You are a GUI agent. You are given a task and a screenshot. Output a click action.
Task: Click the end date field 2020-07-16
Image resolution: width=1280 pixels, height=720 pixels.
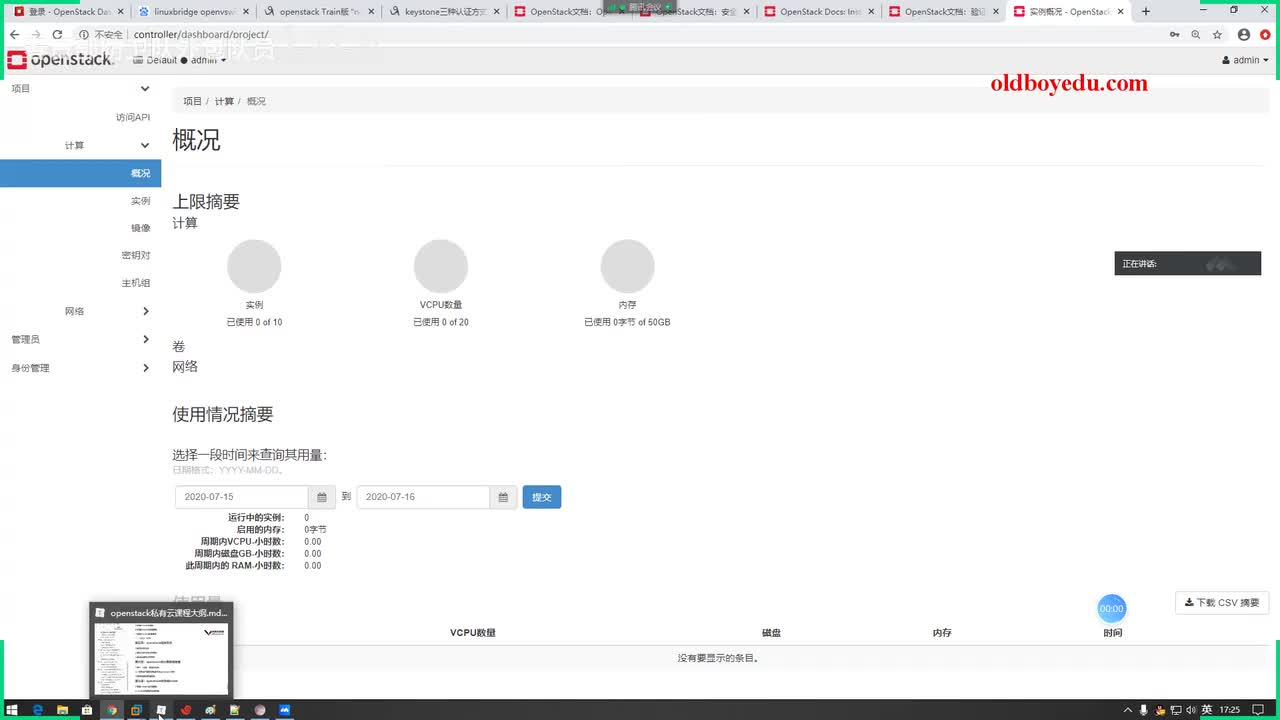pyautogui.click(x=423, y=497)
